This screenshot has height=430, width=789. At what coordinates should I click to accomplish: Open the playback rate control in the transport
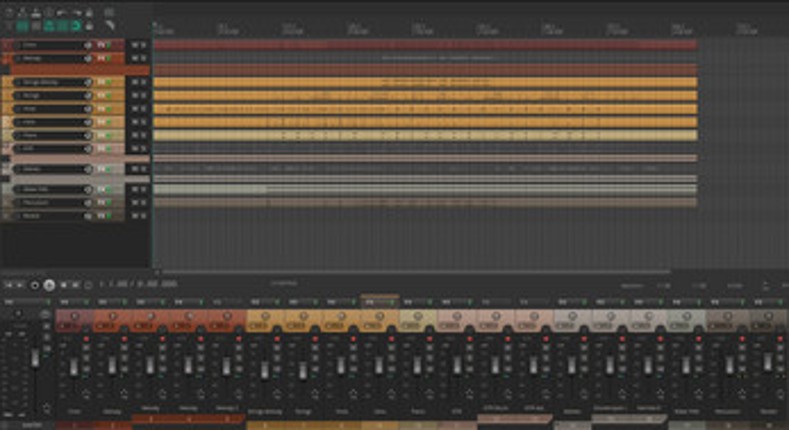[x=665, y=285]
